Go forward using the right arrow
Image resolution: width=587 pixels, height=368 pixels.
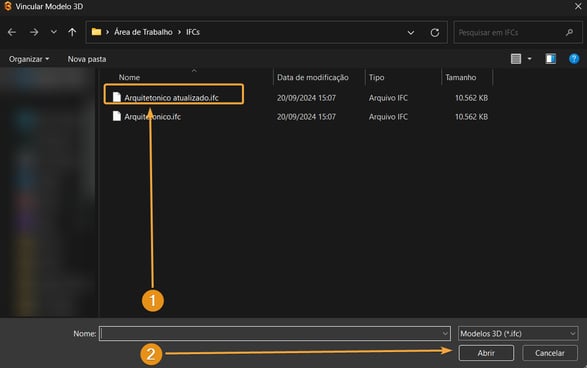pos(34,33)
